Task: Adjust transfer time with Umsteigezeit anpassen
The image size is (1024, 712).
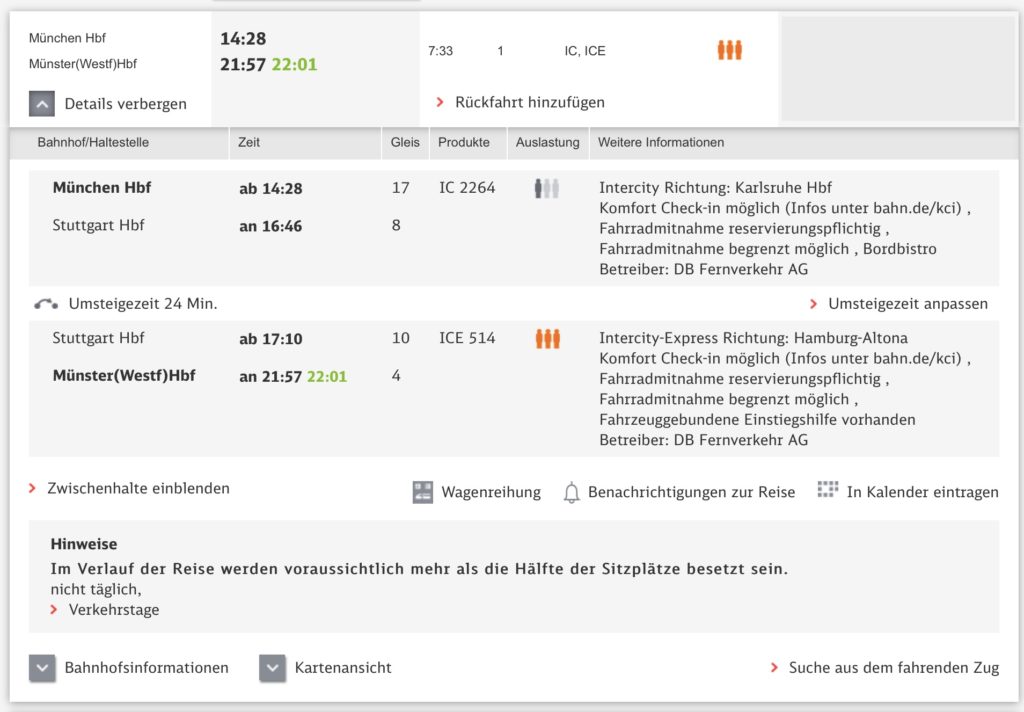Action: 907,304
